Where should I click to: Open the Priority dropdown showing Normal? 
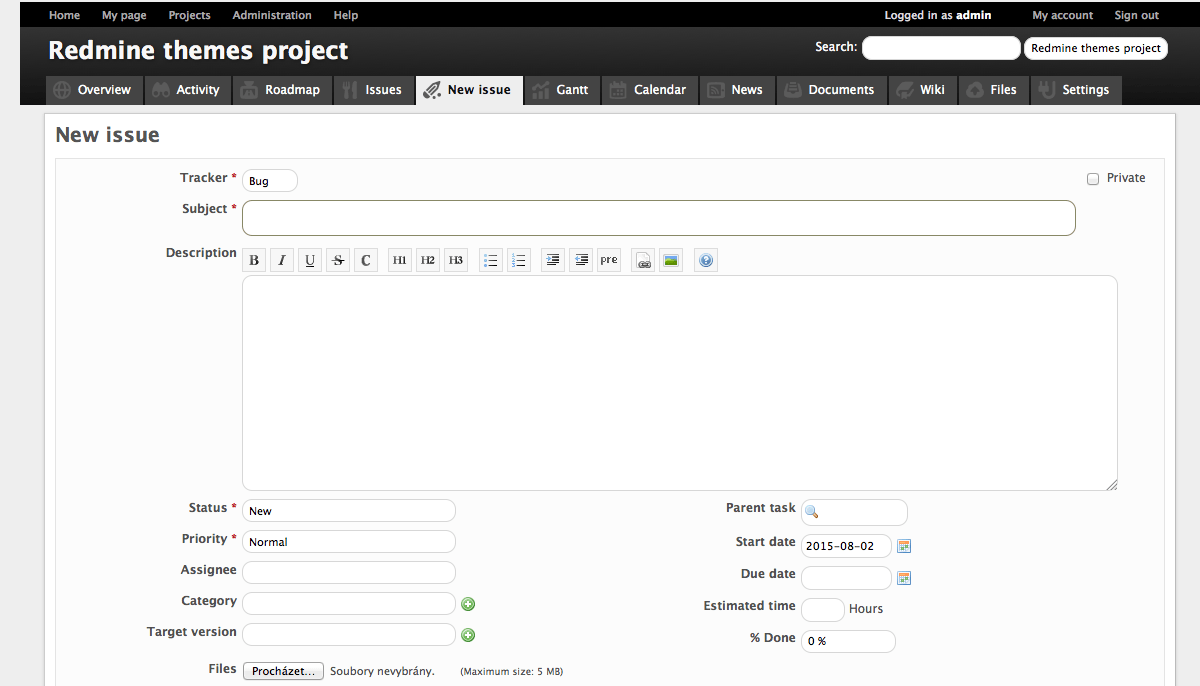coord(349,542)
